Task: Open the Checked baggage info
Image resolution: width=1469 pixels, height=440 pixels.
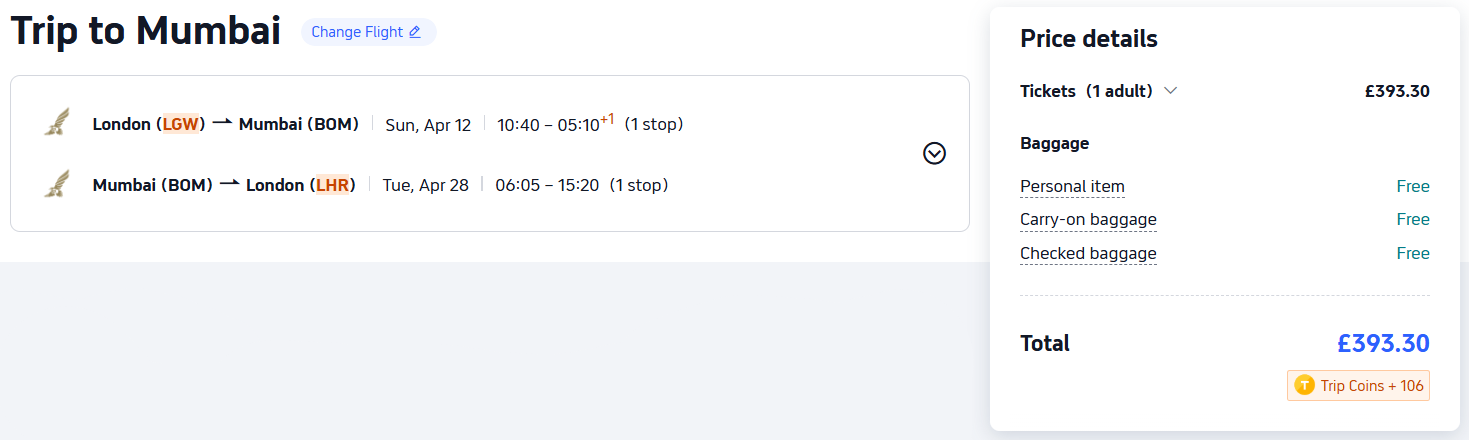Action: pyautogui.click(x=1088, y=254)
